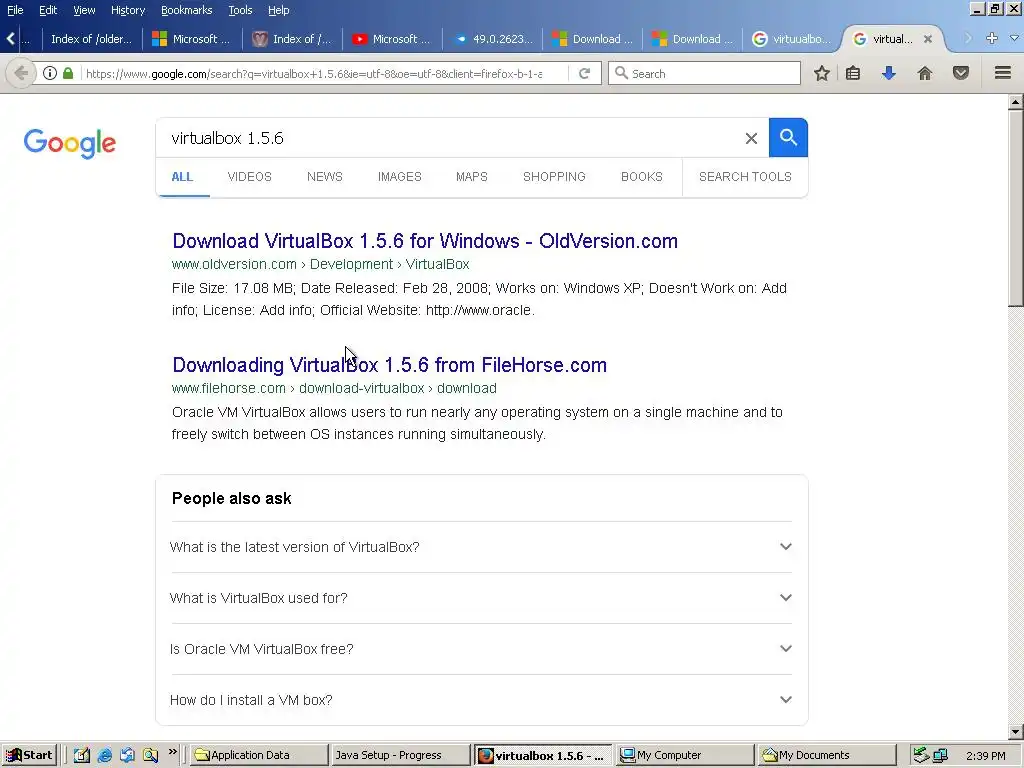Switch to VIDEOS results tab

(249, 177)
